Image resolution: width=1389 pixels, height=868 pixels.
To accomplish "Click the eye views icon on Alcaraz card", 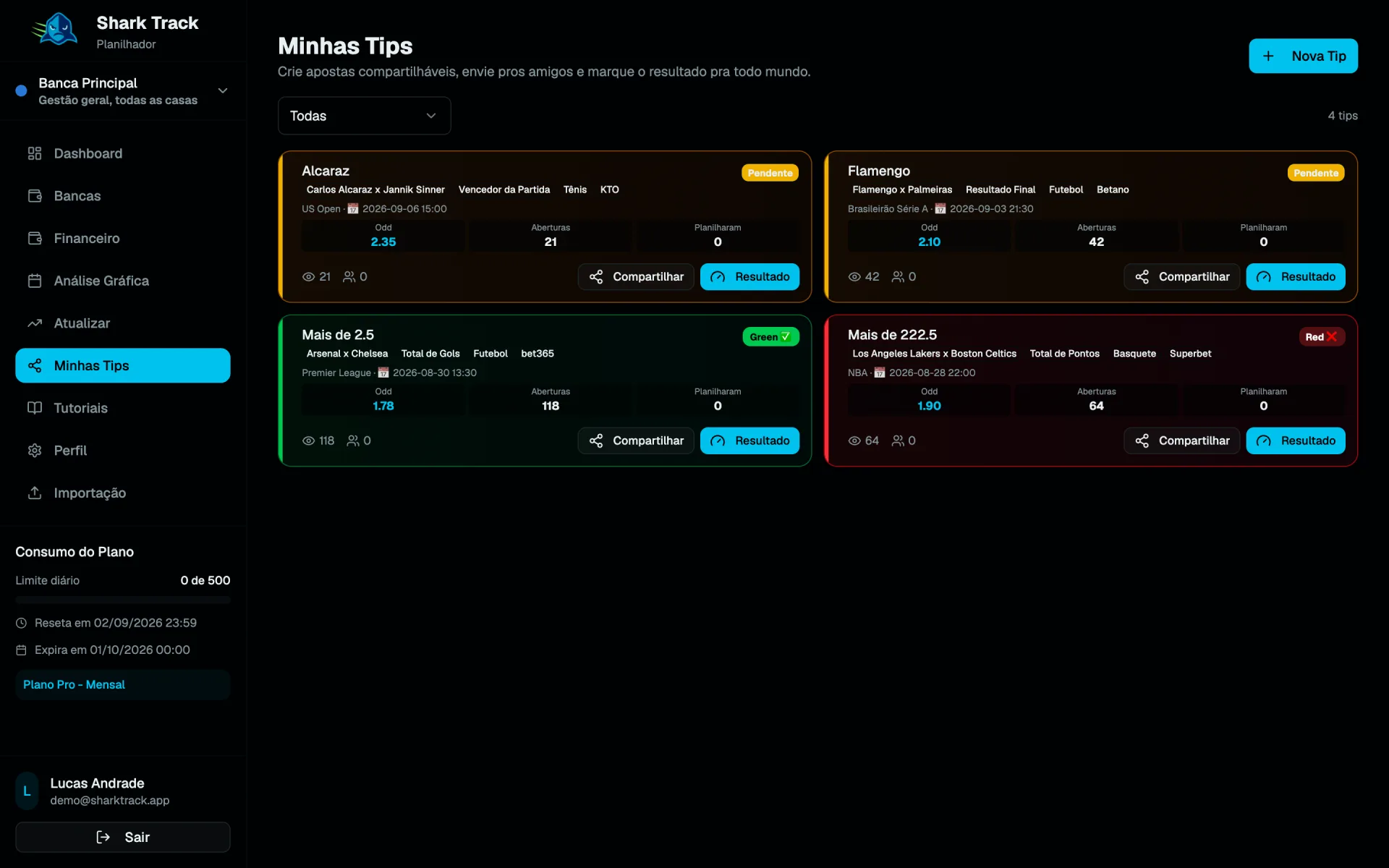I will click(x=308, y=277).
